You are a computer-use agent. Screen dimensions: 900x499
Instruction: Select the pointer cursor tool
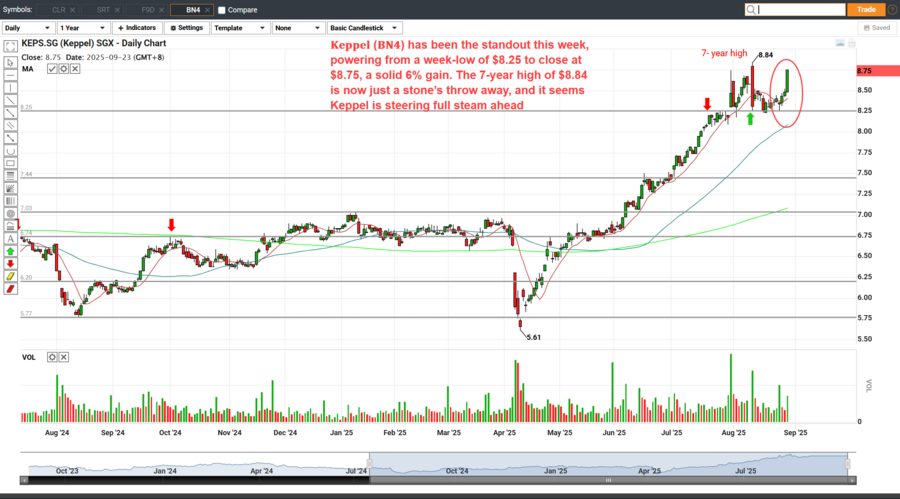point(10,63)
